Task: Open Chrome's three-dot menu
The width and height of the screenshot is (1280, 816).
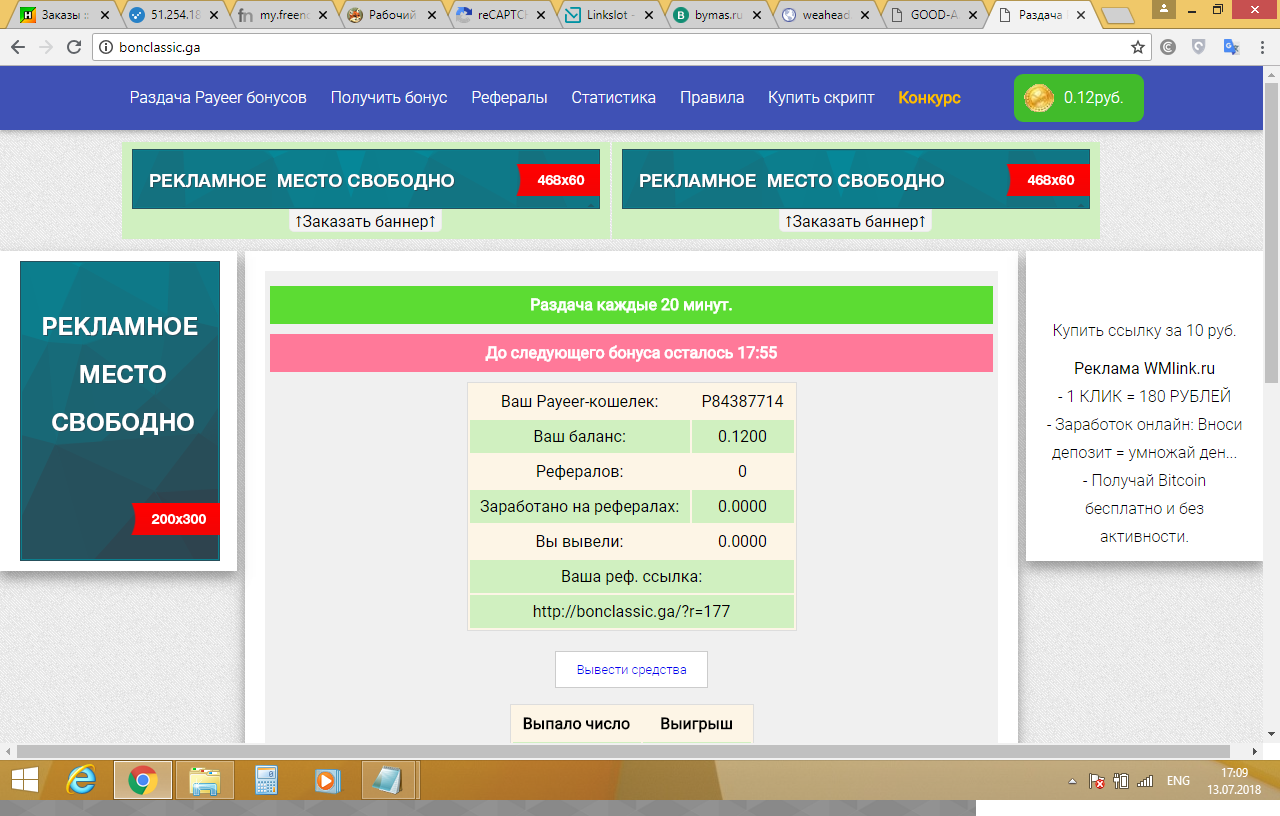Action: pyautogui.click(x=1262, y=47)
